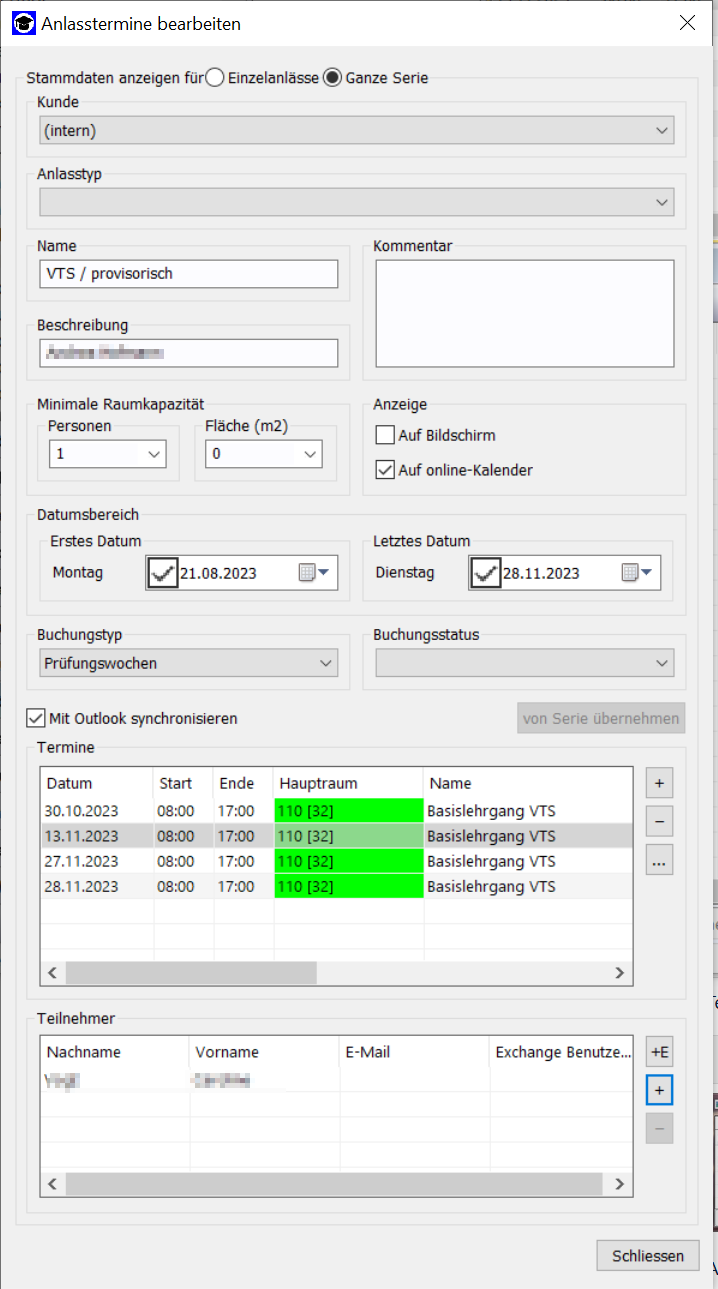
Task: Open calendar picker for Erstes Datum
Action: pos(316,573)
